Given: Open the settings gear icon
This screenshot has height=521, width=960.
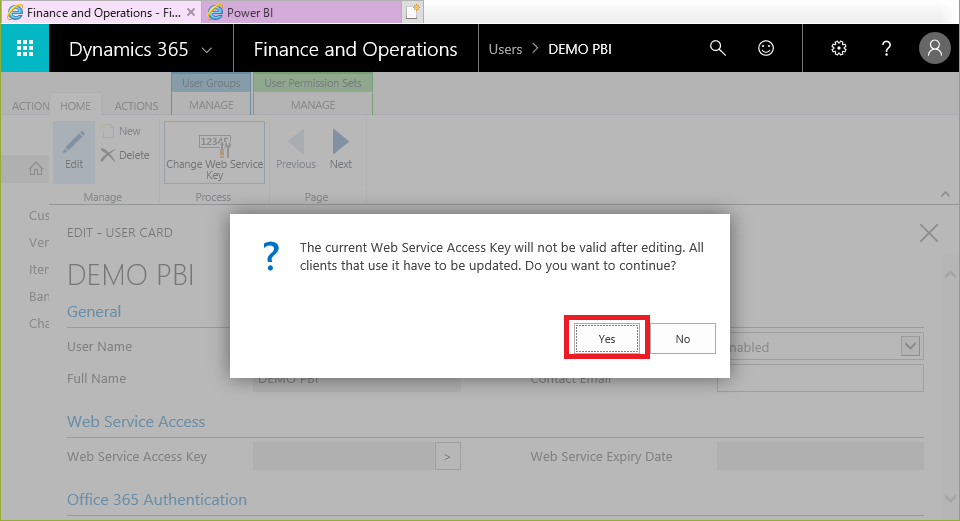Looking at the screenshot, I should click(x=839, y=48).
